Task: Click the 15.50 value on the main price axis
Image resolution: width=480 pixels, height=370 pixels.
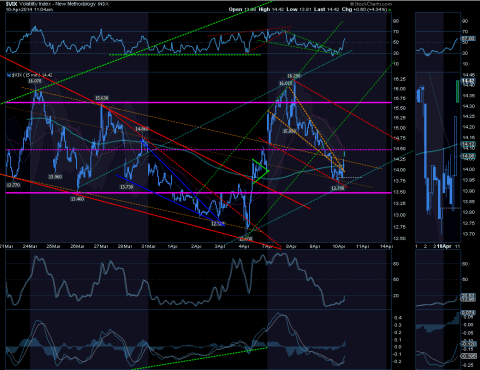Action: (400, 108)
